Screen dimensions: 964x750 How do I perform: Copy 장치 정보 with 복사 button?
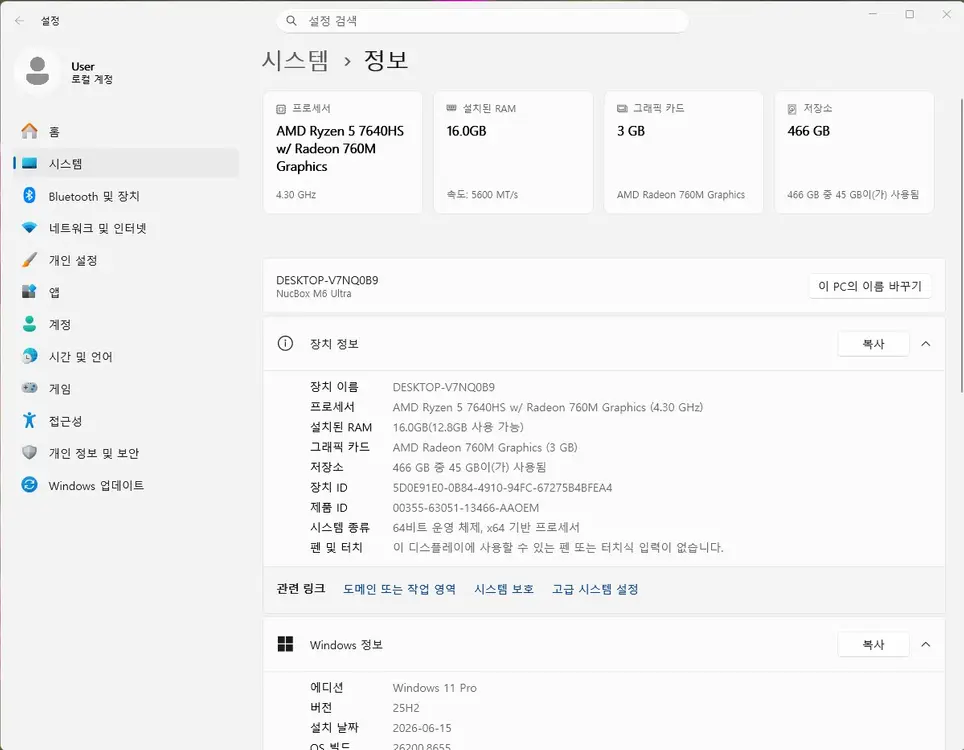click(x=873, y=344)
